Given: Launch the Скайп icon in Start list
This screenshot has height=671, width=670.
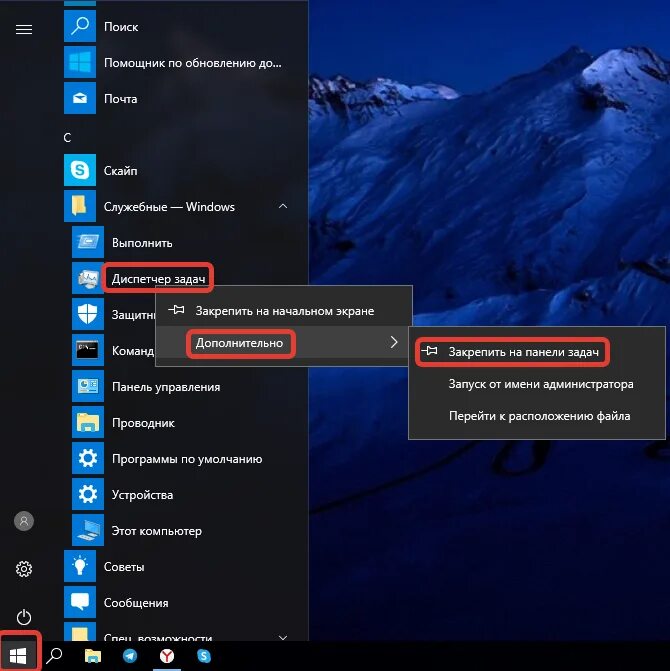Looking at the screenshot, I should 80,170.
